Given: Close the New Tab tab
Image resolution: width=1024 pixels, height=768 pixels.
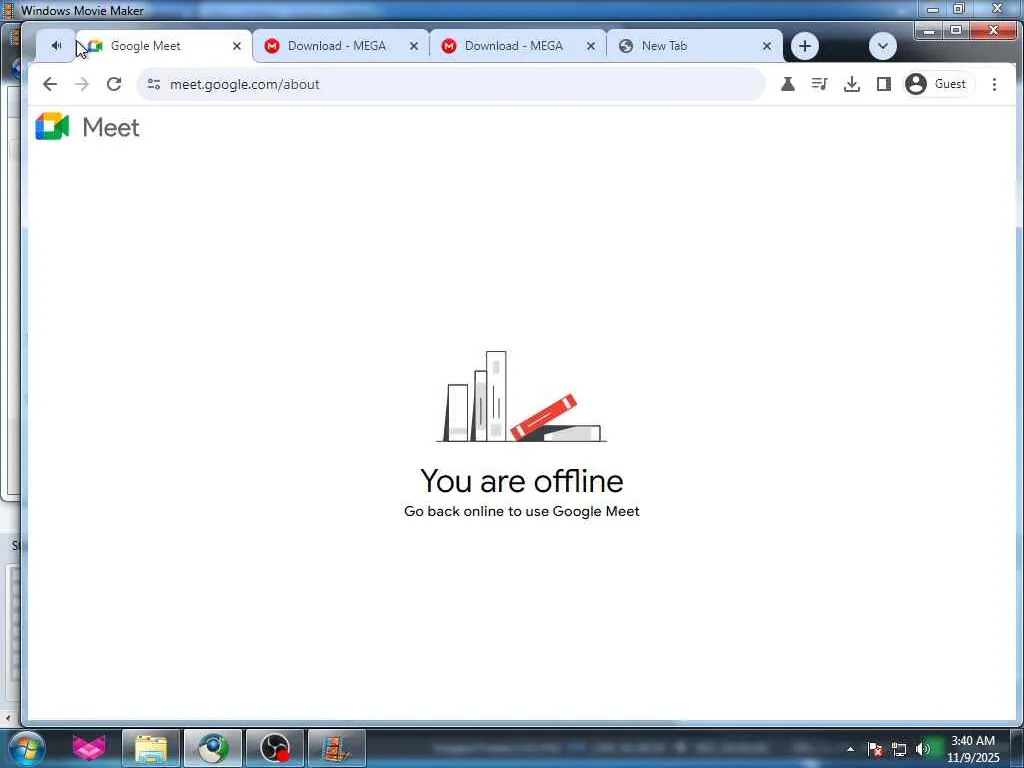Looking at the screenshot, I should [767, 46].
